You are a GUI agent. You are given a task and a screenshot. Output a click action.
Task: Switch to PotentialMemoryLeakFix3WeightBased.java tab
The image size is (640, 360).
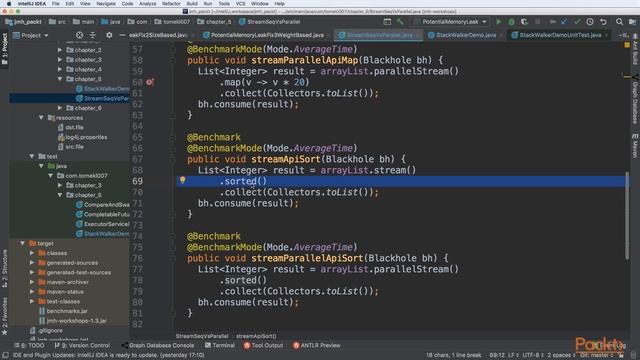pos(267,35)
